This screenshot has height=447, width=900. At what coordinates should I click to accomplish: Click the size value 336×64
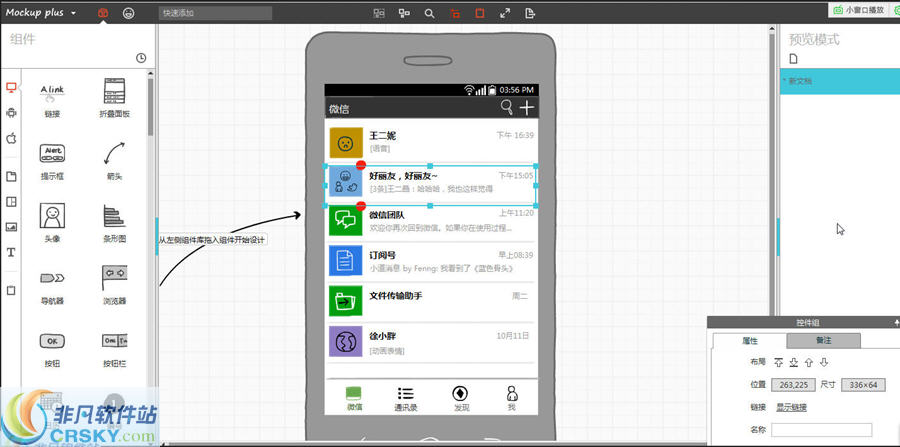pyautogui.click(x=863, y=384)
